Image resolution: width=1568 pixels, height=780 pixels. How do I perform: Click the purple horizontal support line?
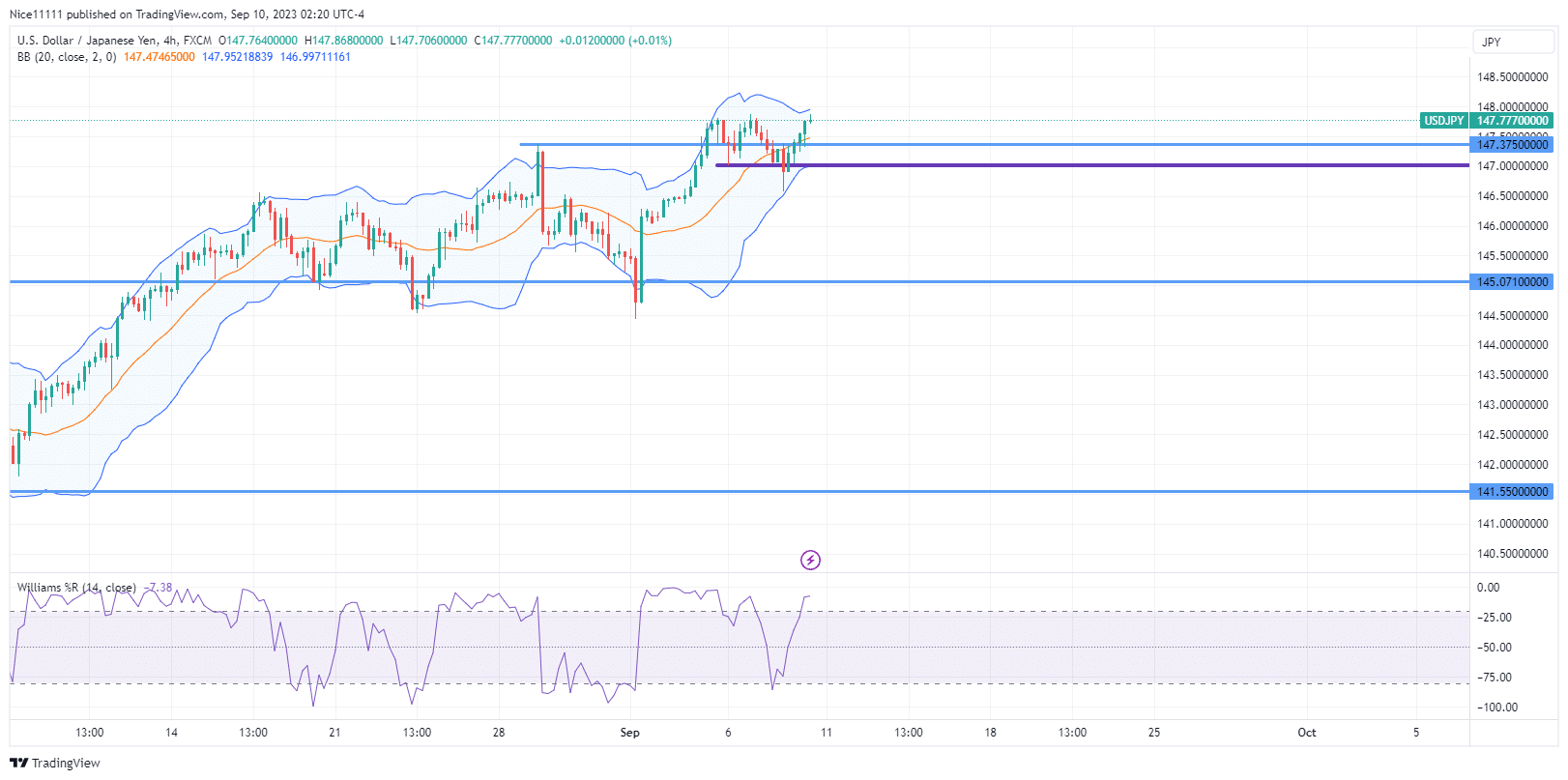[x=1091, y=165]
